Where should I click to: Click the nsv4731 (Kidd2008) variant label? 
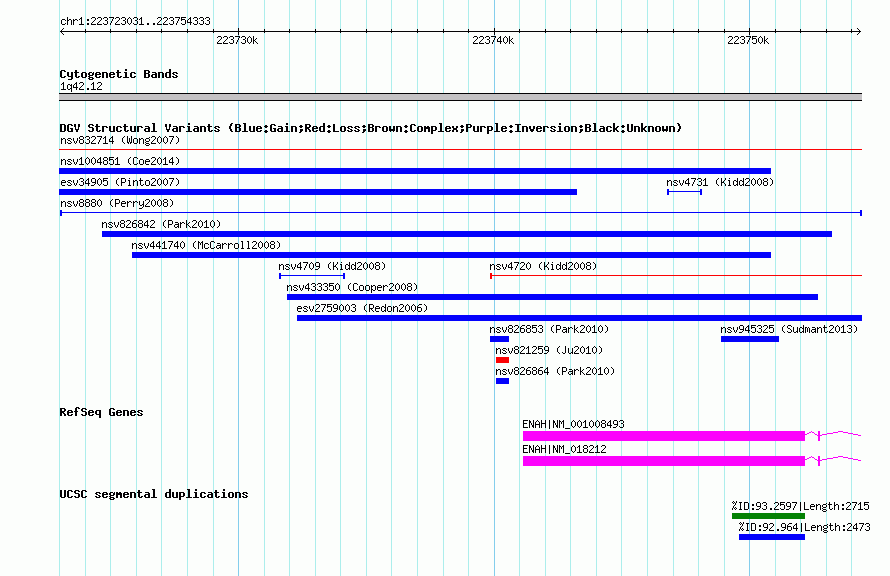[720, 182]
